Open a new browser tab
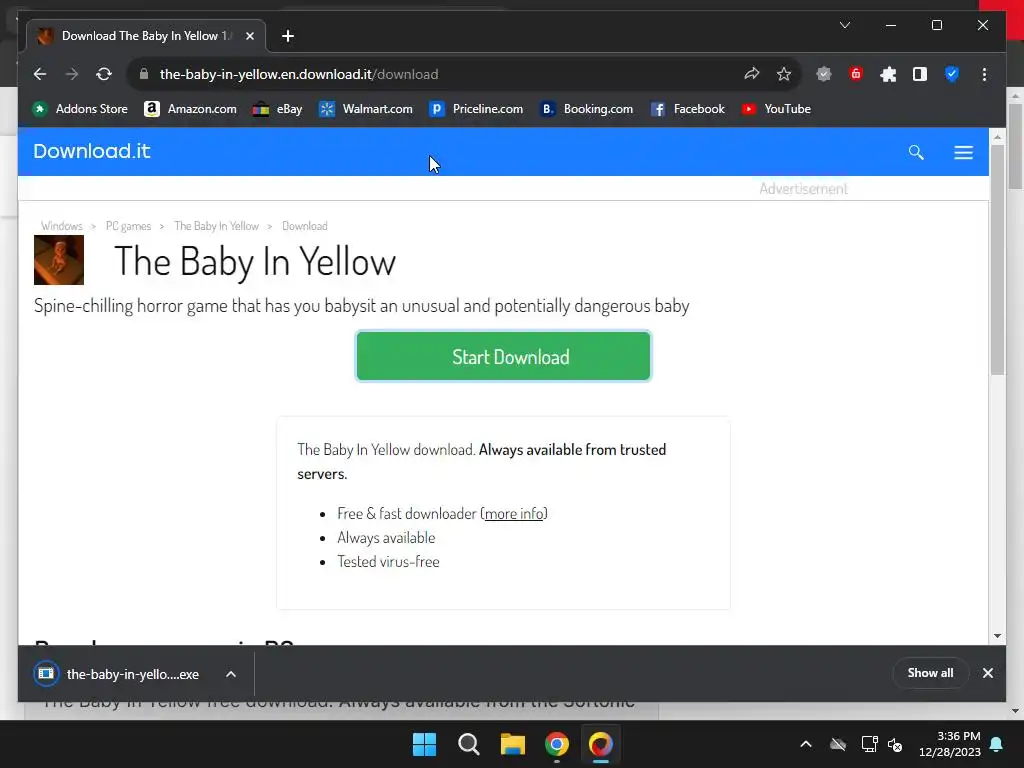 (x=288, y=36)
